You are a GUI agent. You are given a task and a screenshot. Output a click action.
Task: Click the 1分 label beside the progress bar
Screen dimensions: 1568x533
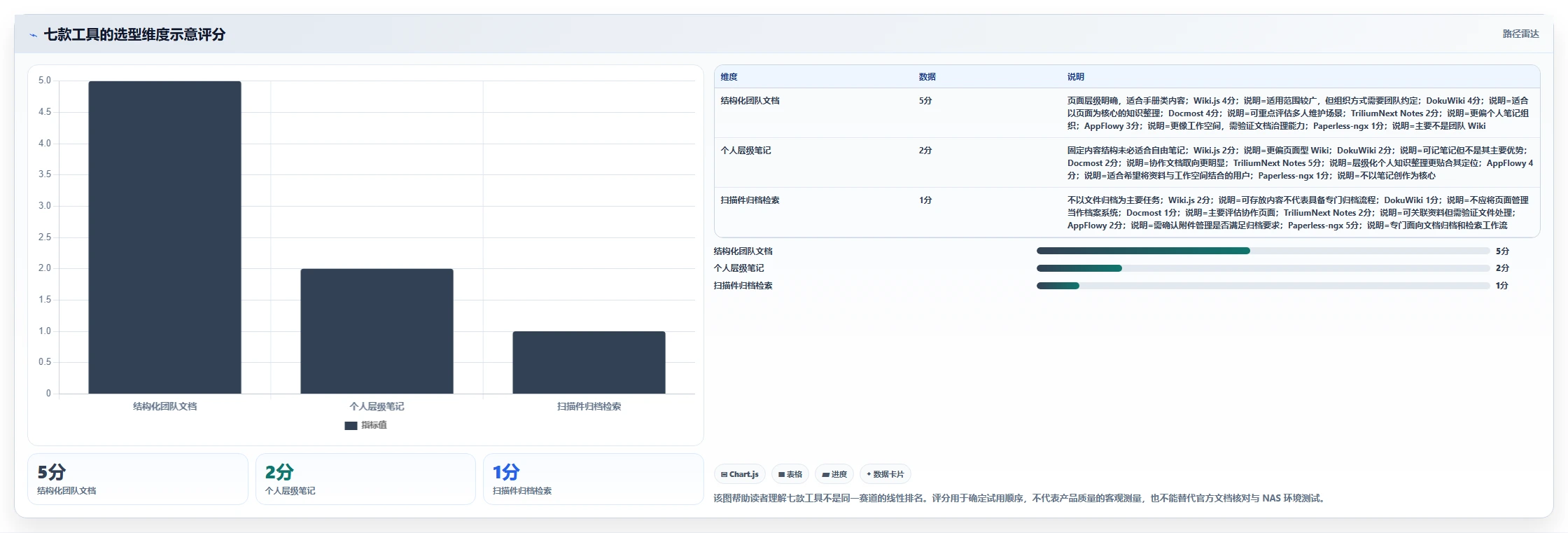click(x=1502, y=286)
